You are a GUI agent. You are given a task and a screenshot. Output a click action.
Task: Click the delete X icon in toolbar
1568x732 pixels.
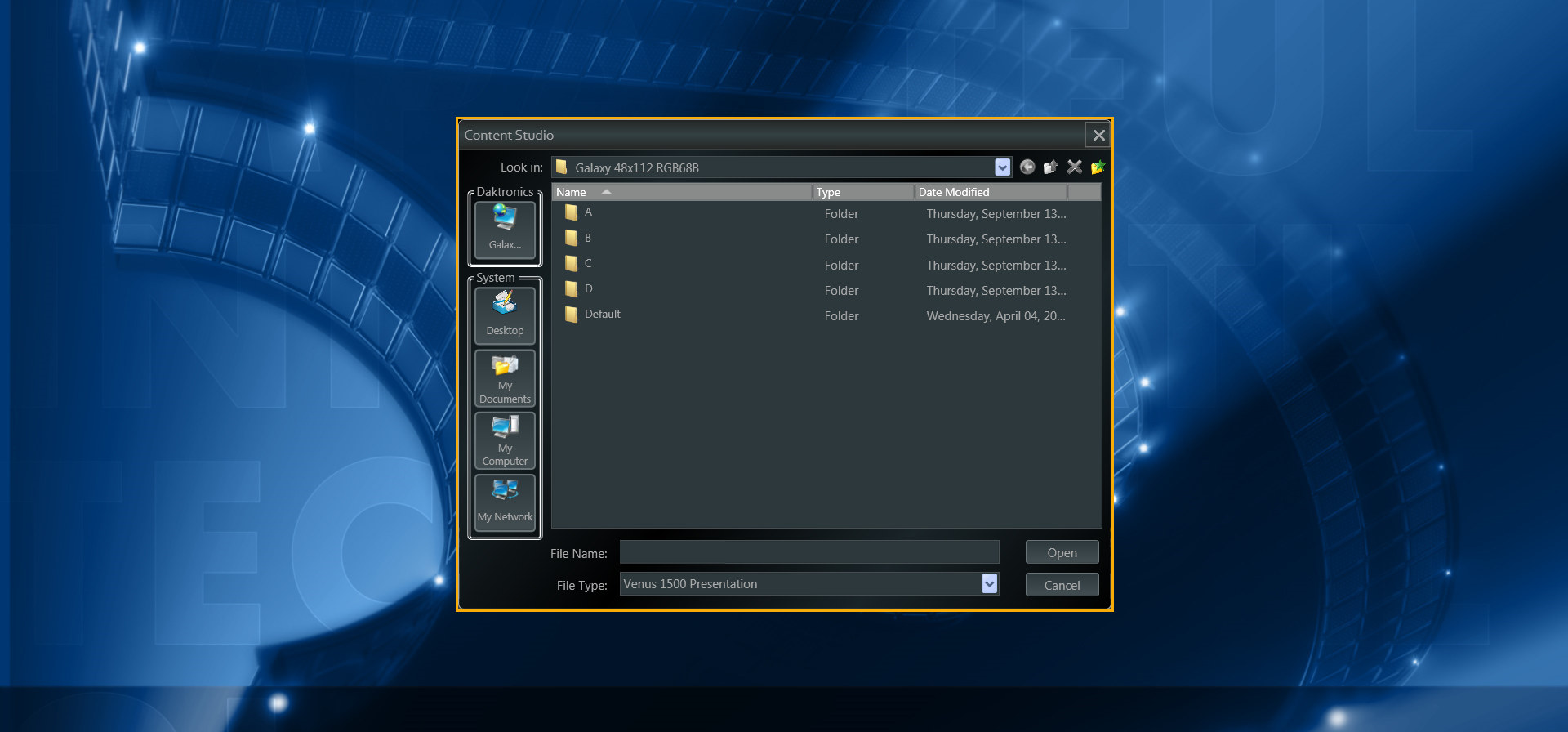tap(1074, 167)
